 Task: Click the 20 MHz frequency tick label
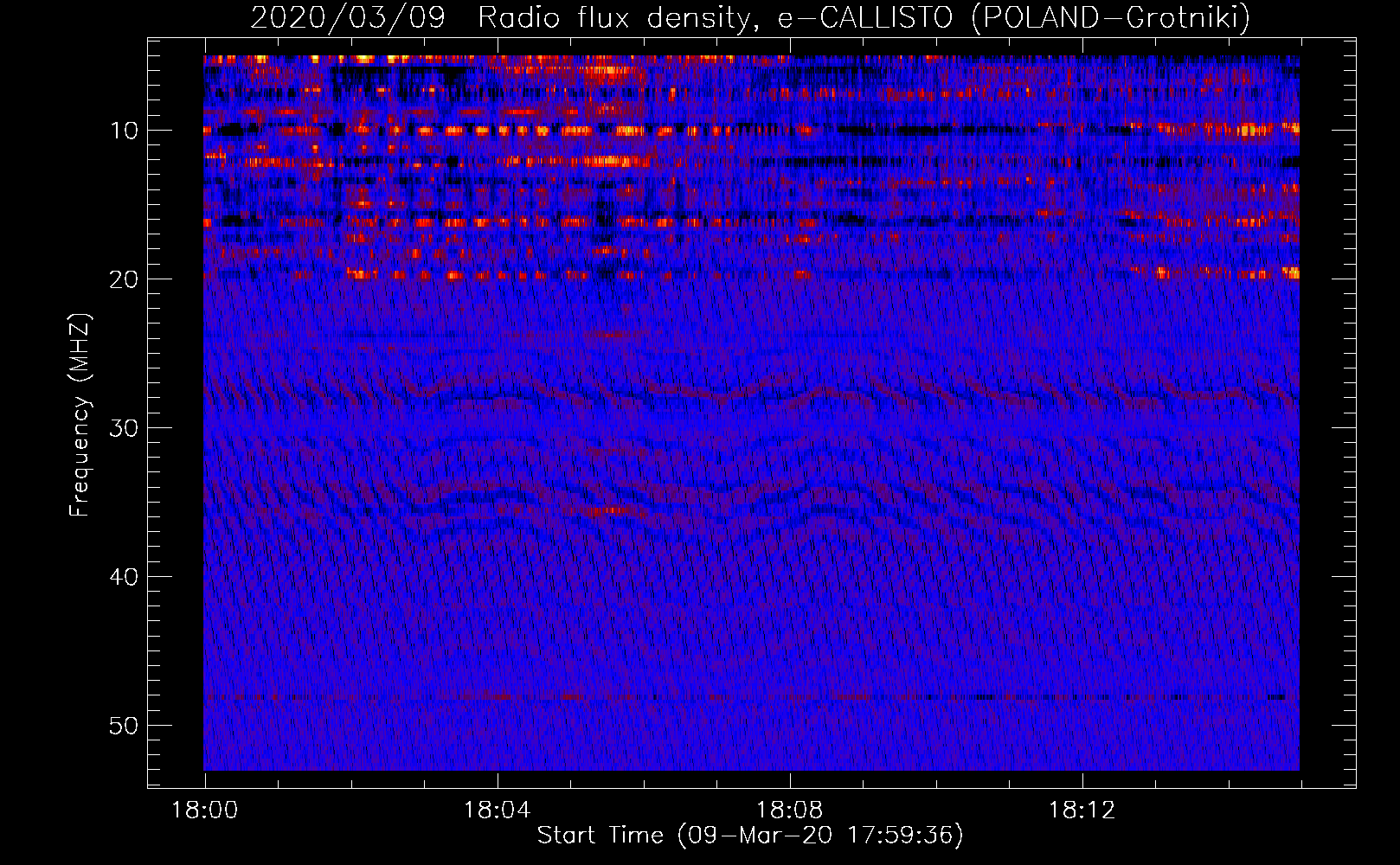pyautogui.click(x=124, y=279)
